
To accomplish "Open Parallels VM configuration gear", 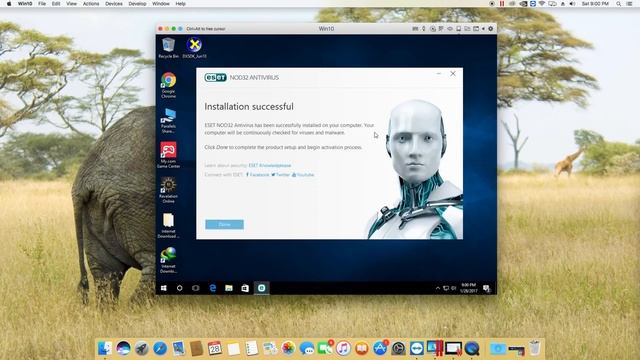I will click(491, 29).
